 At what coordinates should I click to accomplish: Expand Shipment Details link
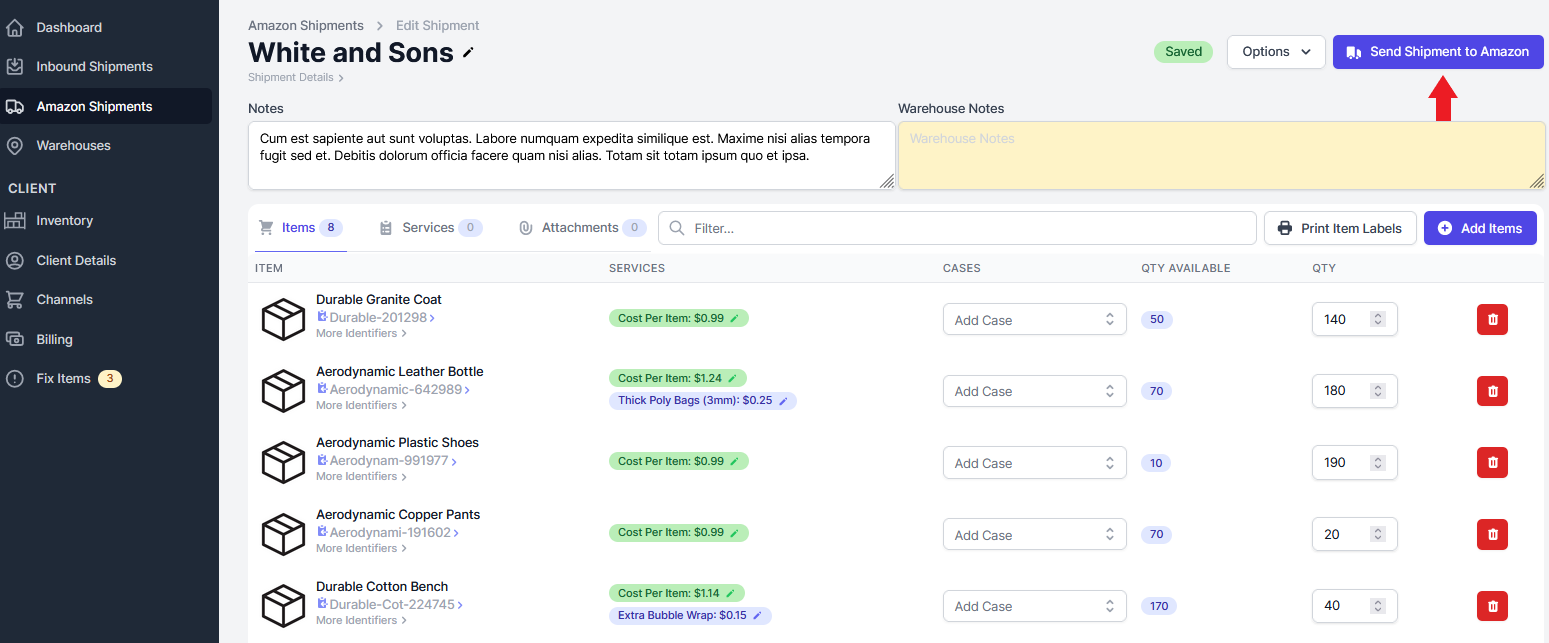pos(296,77)
